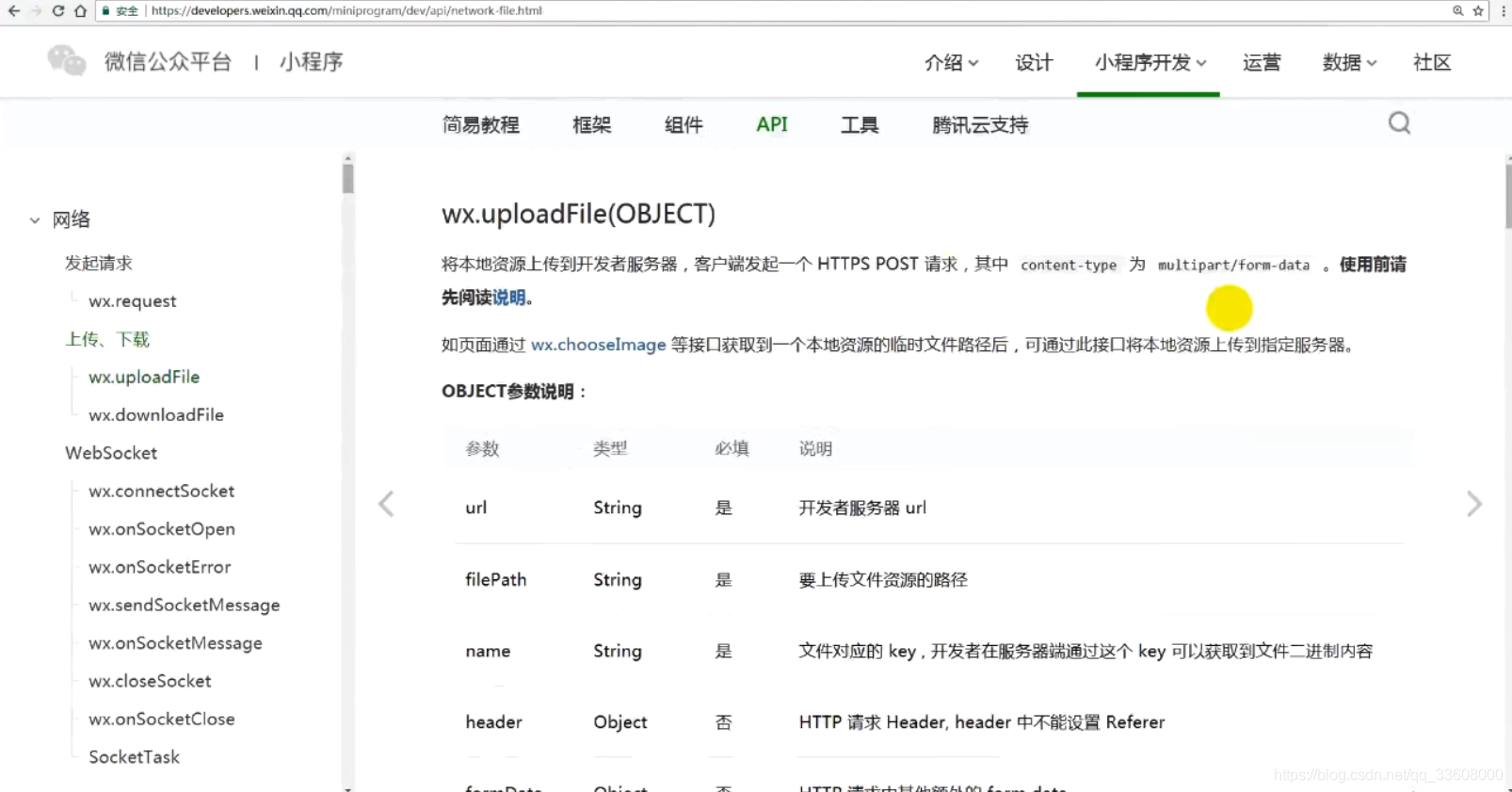1512x792 pixels.
Task: Click the header parameter cell
Action: pyautogui.click(x=493, y=722)
